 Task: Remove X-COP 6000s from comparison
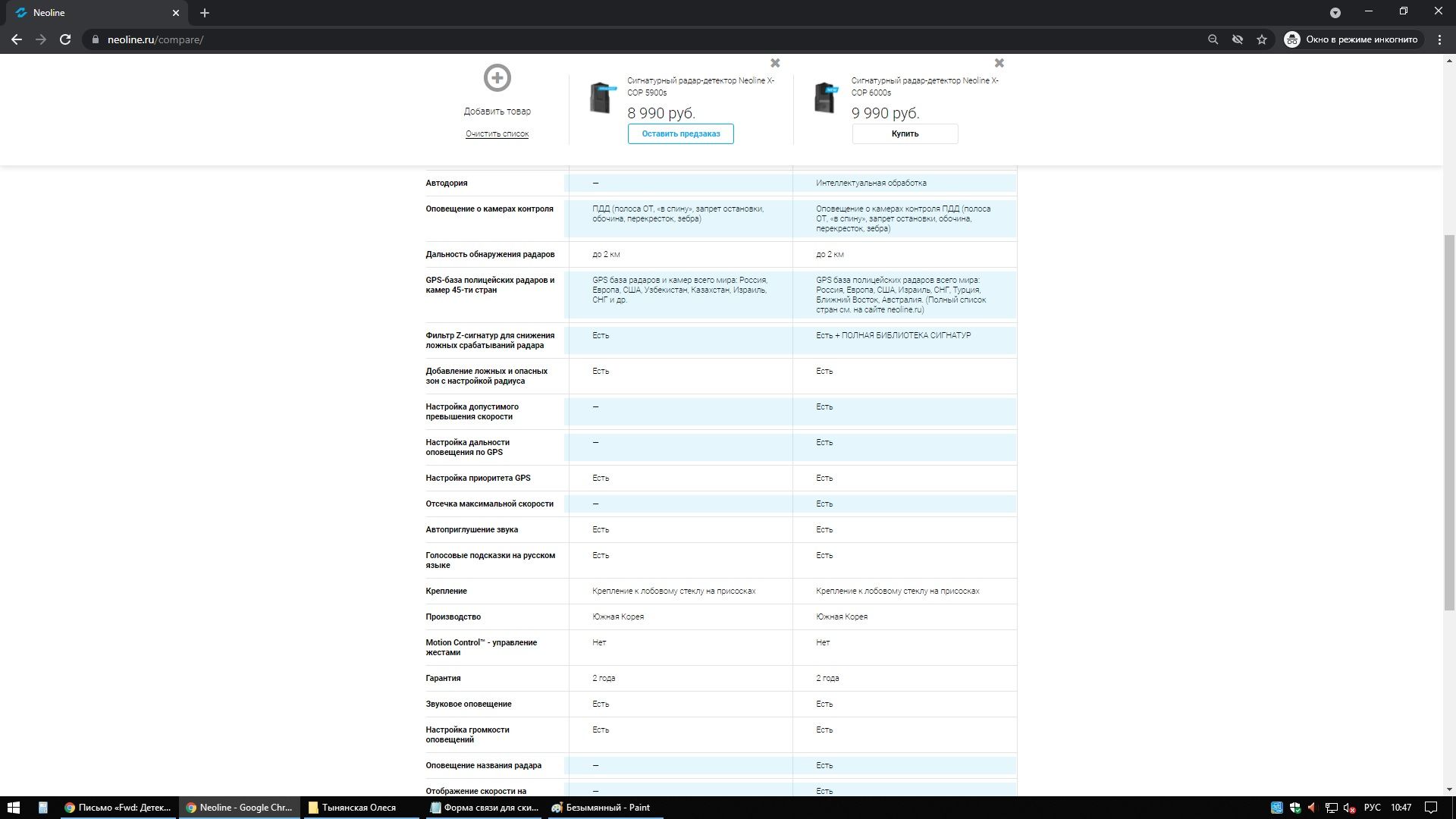point(999,63)
